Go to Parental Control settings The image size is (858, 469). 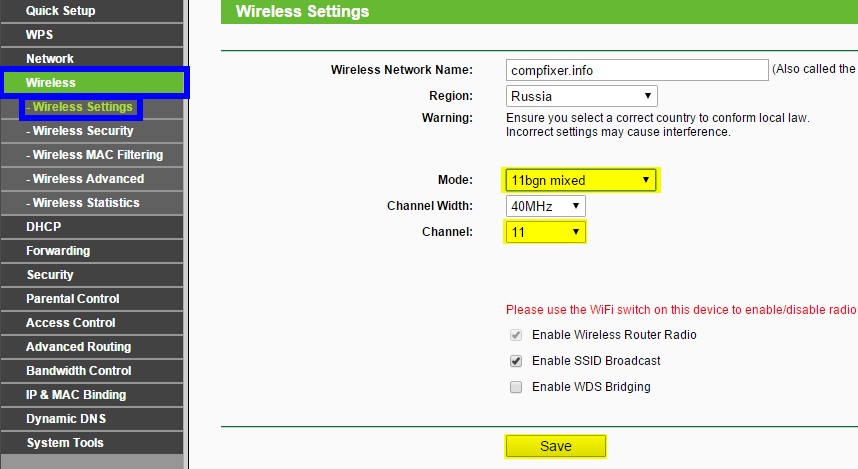[x=73, y=299]
